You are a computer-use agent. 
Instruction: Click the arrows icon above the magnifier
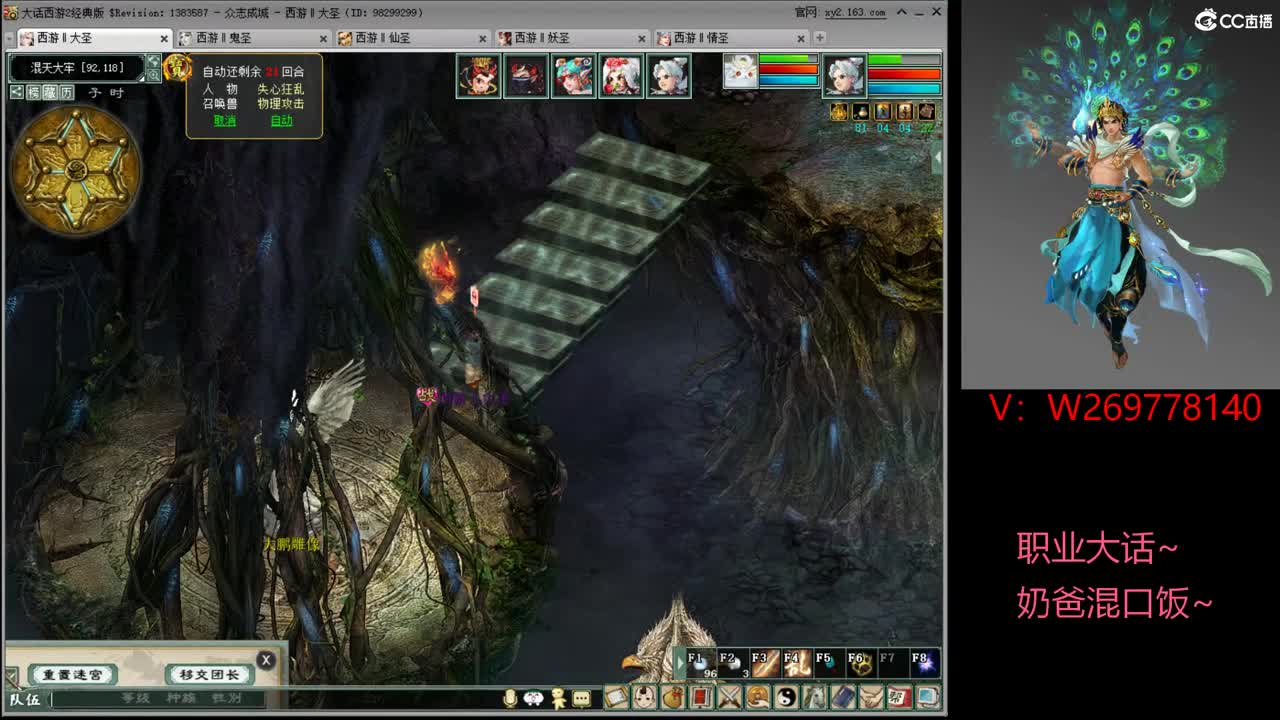[153, 61]
